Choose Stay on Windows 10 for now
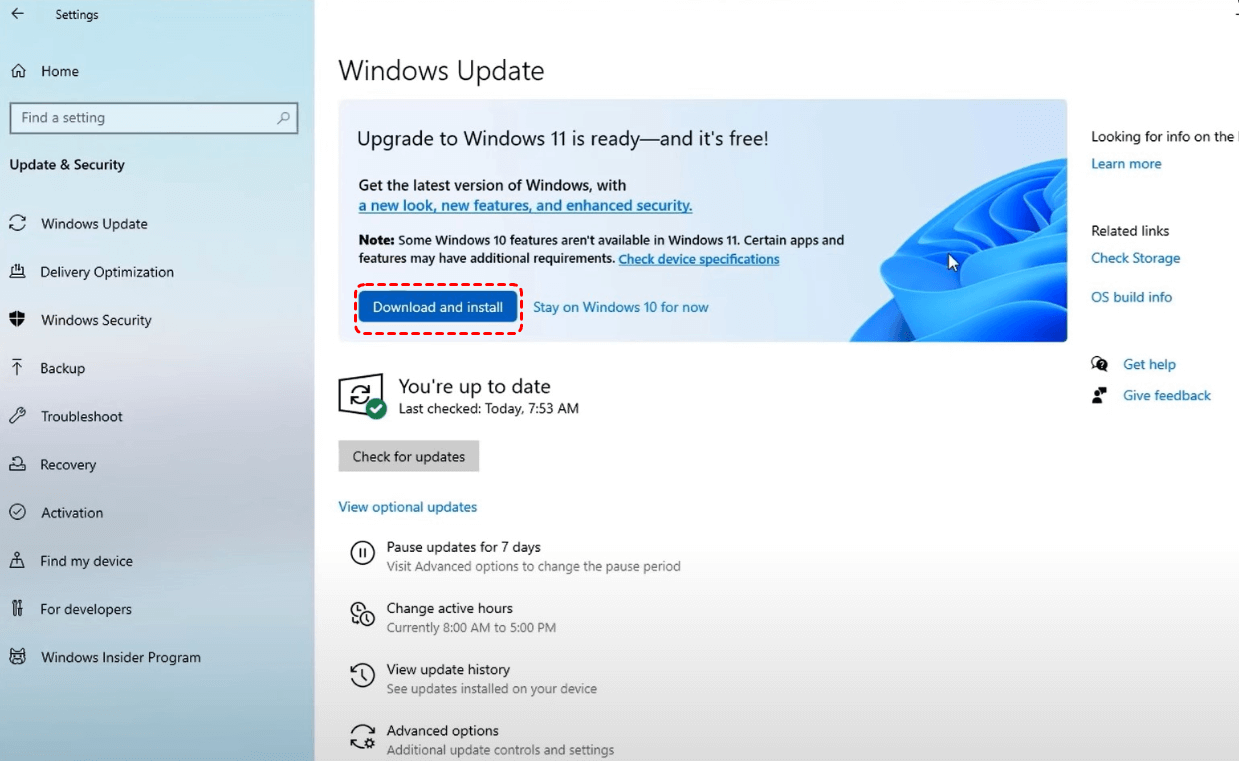 pyautogui.click(x=620, y=307)
